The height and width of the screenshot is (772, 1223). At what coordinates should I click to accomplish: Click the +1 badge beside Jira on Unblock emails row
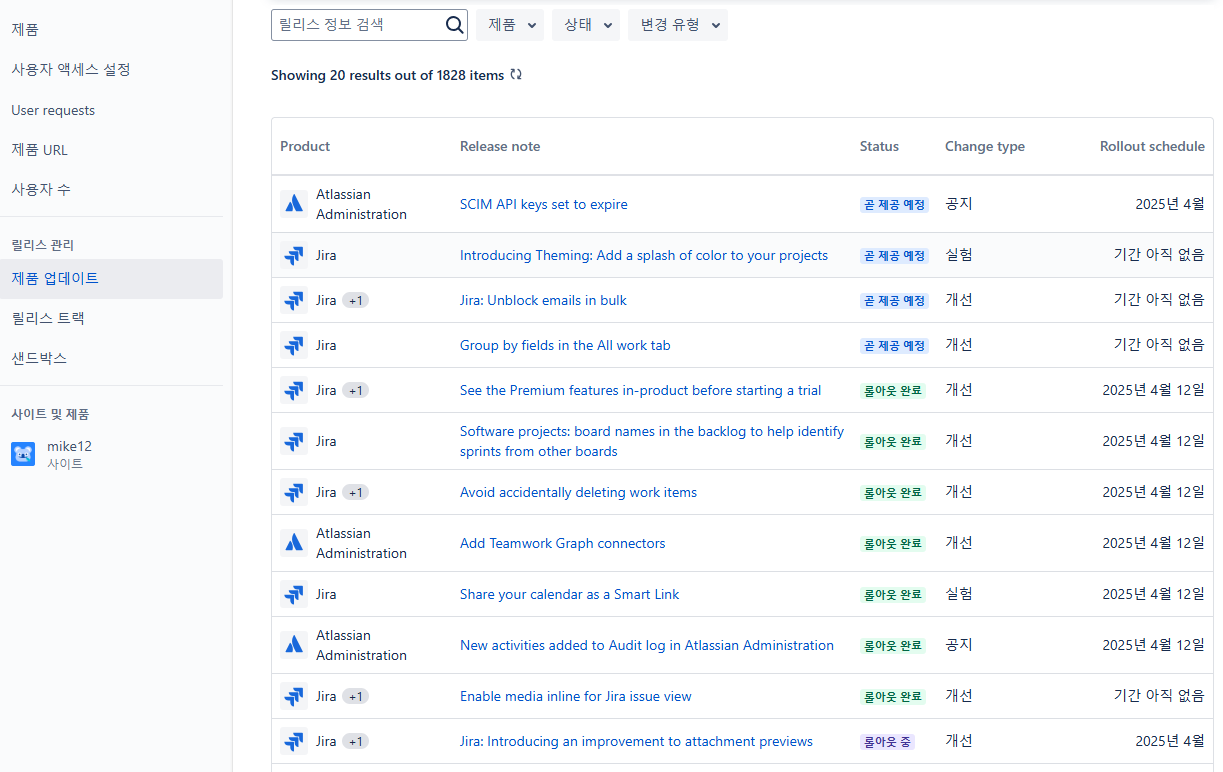tap(356, 300)
